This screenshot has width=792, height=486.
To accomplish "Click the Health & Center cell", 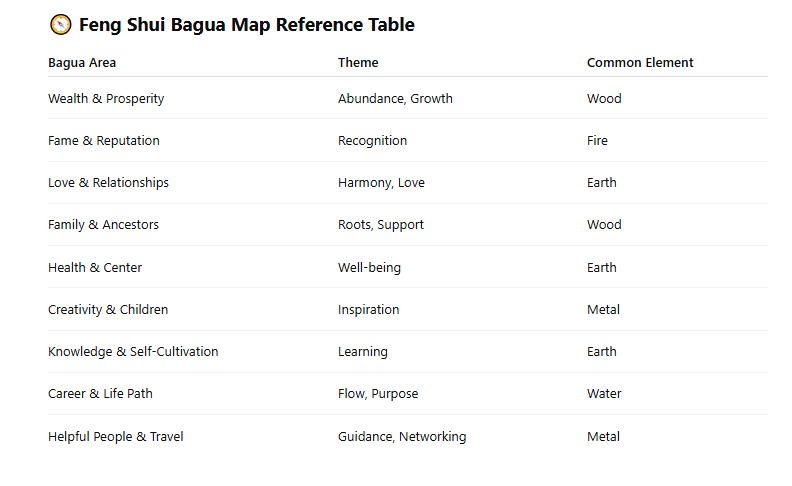I will (x=95, y=267).
